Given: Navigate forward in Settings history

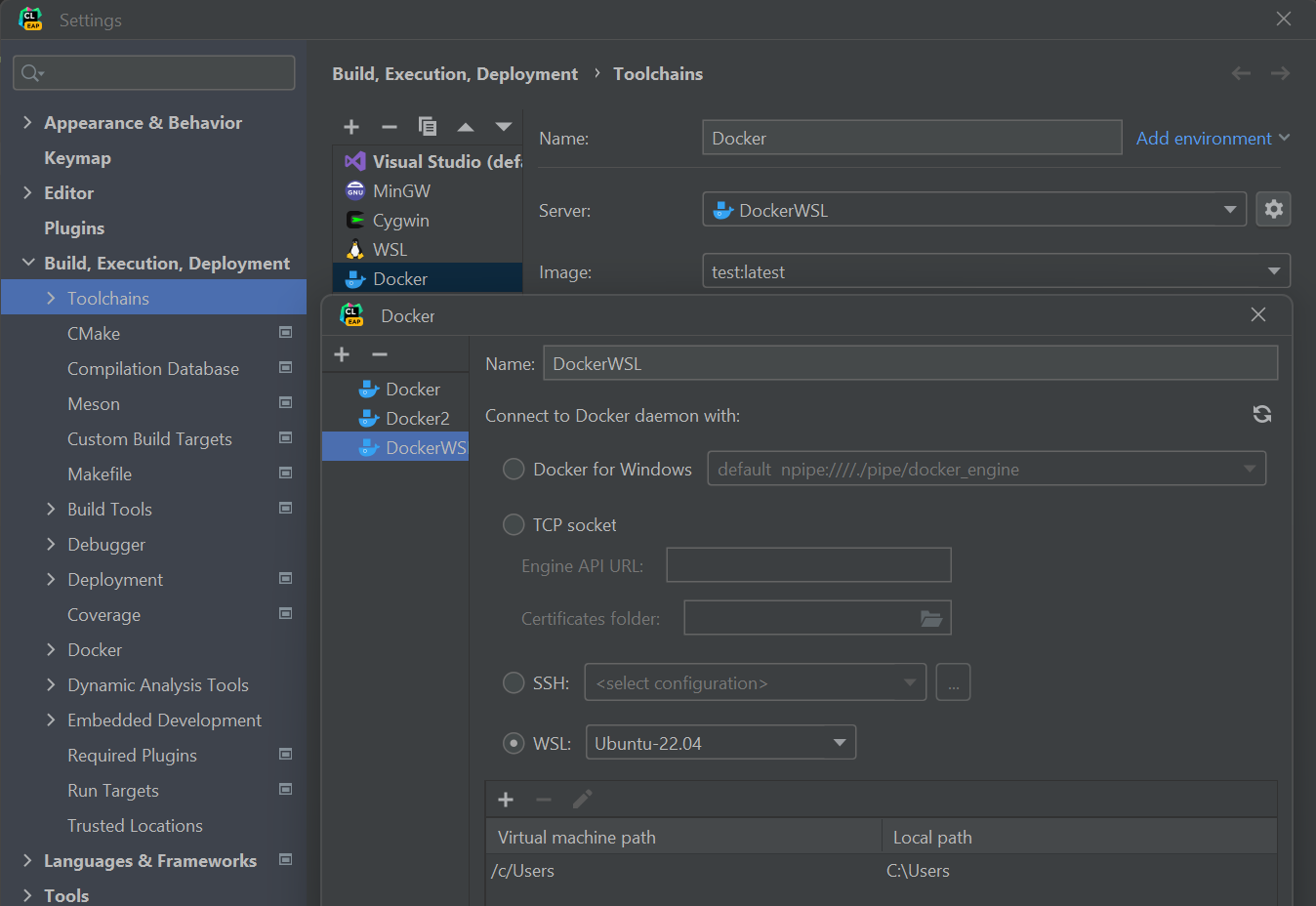Looking at the screenshot, I should tap(1281, 73).
